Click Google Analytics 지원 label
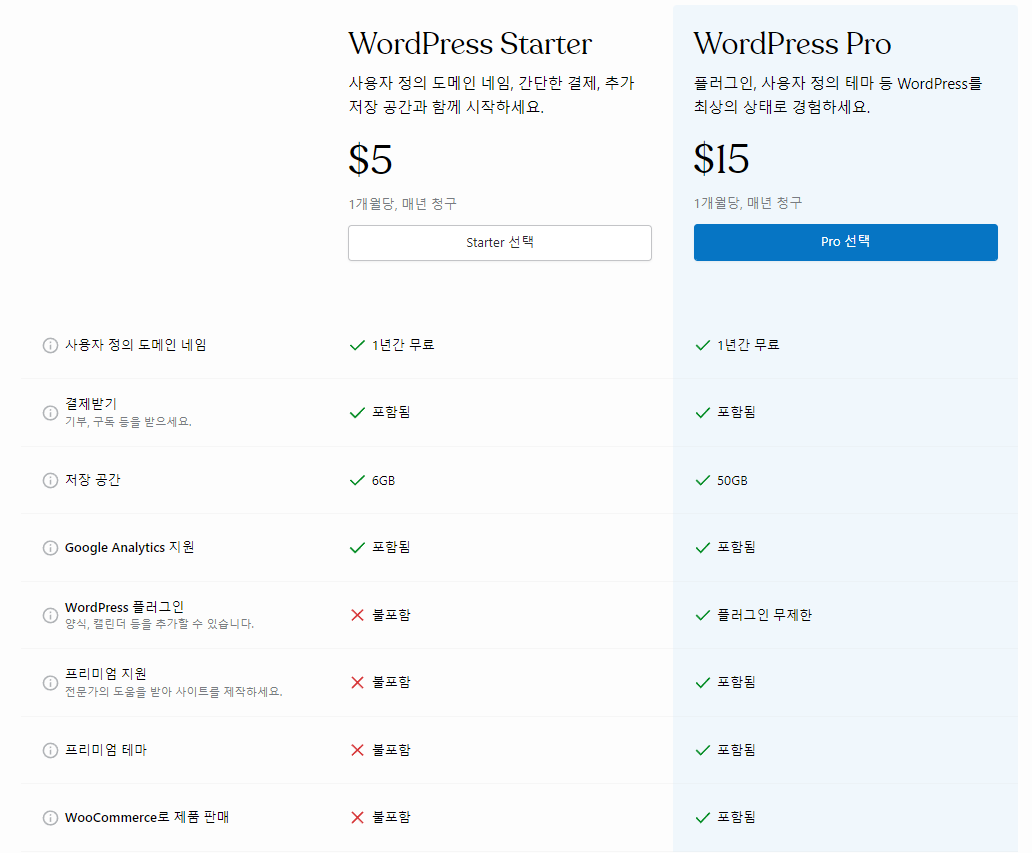This screenshot has width=1032, height=853. (130, 548)
